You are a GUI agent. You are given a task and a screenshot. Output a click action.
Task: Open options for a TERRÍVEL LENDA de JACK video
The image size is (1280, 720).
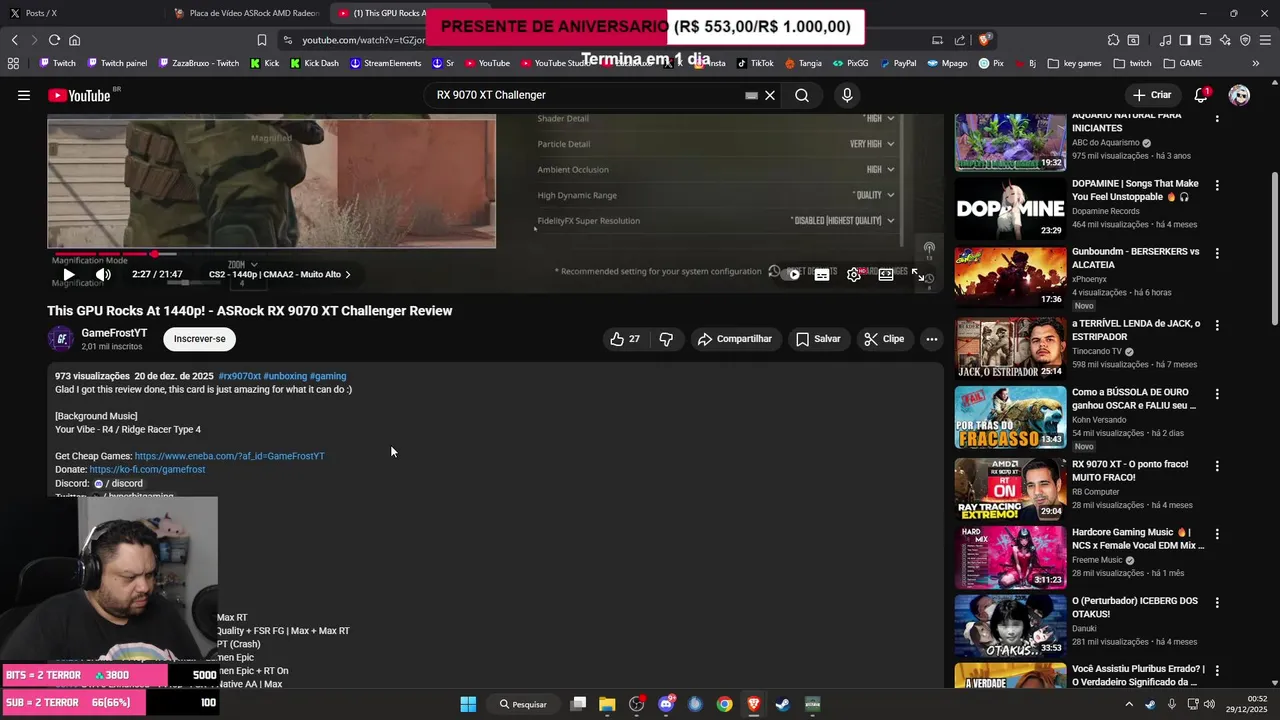point(1217,326)
